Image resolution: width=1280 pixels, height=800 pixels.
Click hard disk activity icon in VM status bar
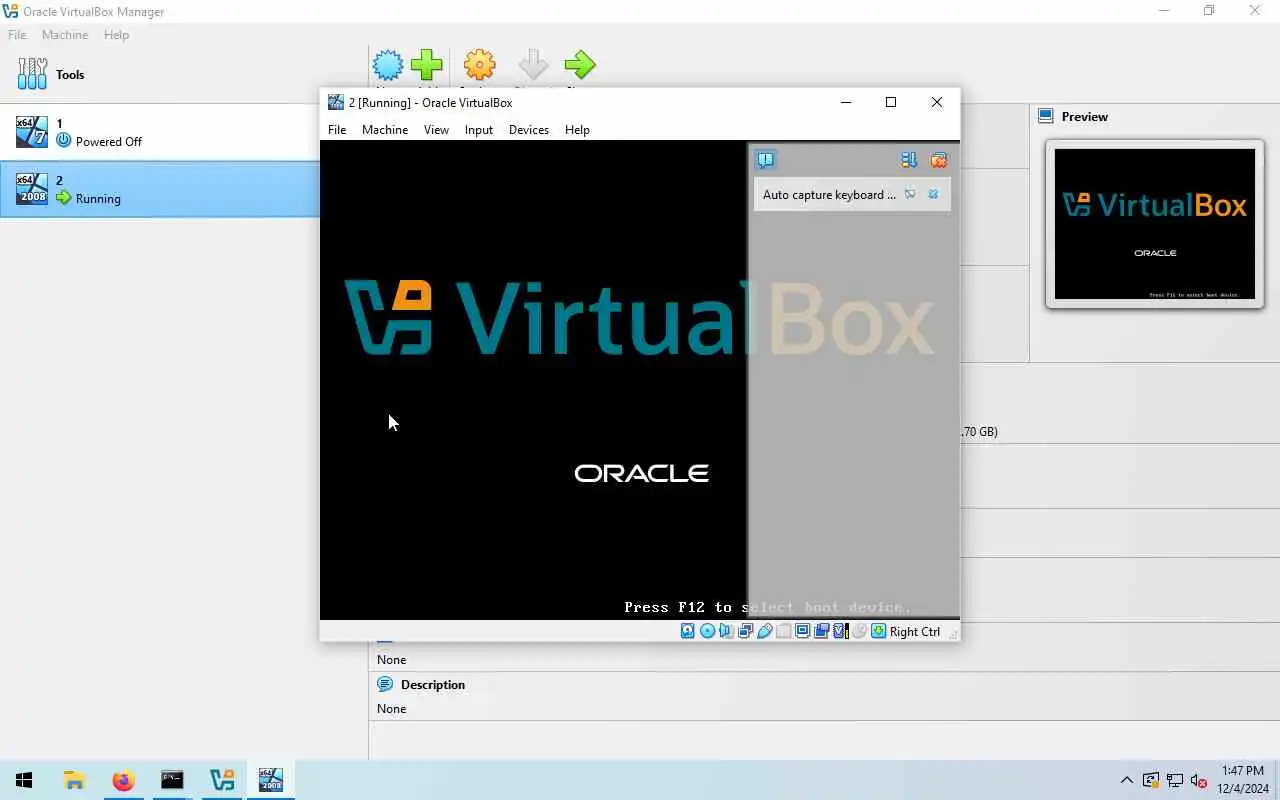coord(687,631)
